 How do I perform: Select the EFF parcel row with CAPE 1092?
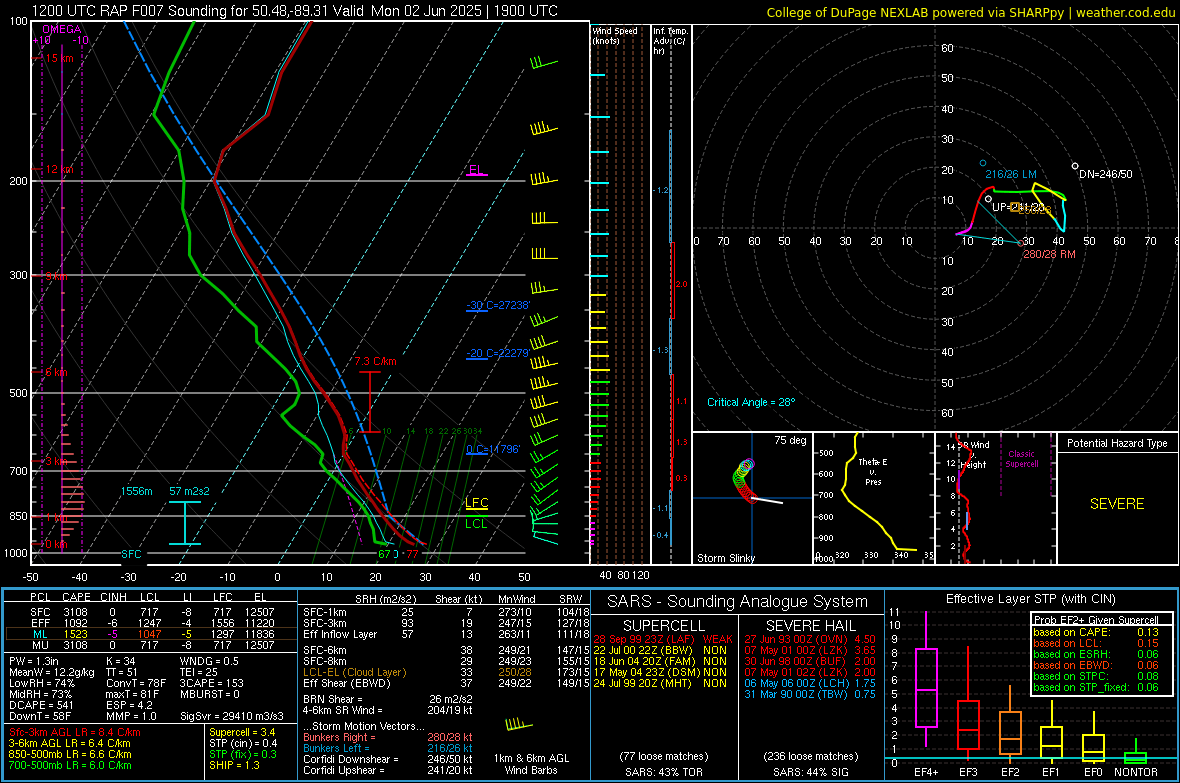(x=151, y=623)
